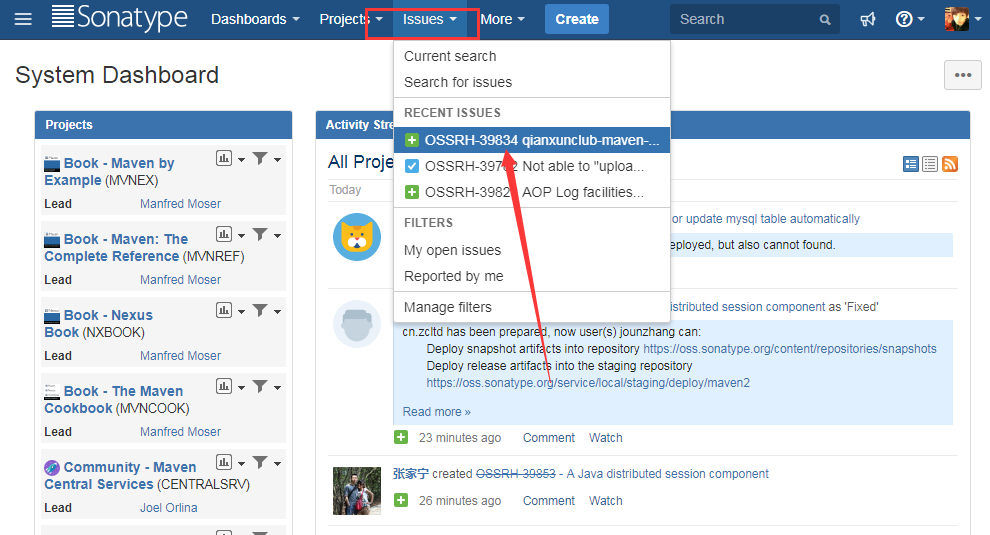Viewport: 990px width, 535px height.
Task: Click Watch on 26 minutes ago entry
Action: pyautogui.click(x=605, y=501)
